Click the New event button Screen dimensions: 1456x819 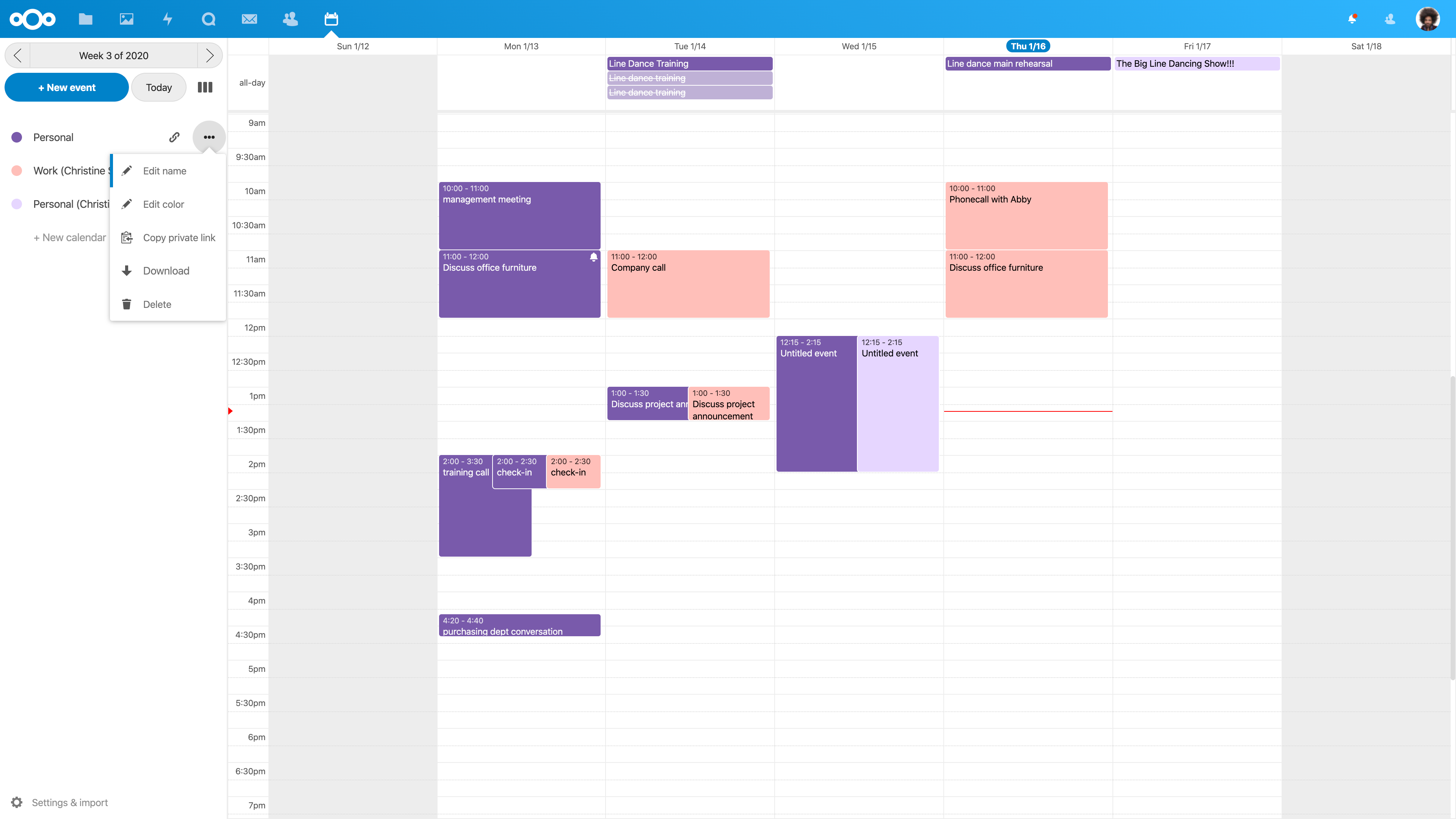(67, 88)
